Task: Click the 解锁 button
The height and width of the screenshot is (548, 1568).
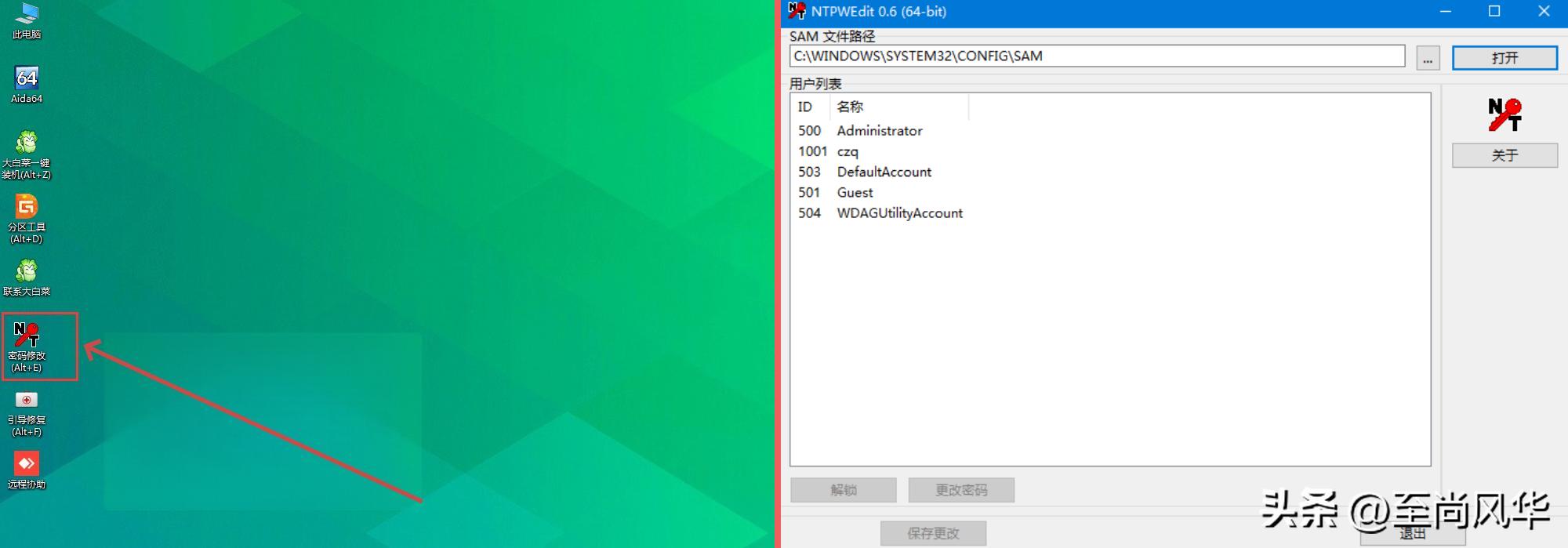Action: click(844, 490)
